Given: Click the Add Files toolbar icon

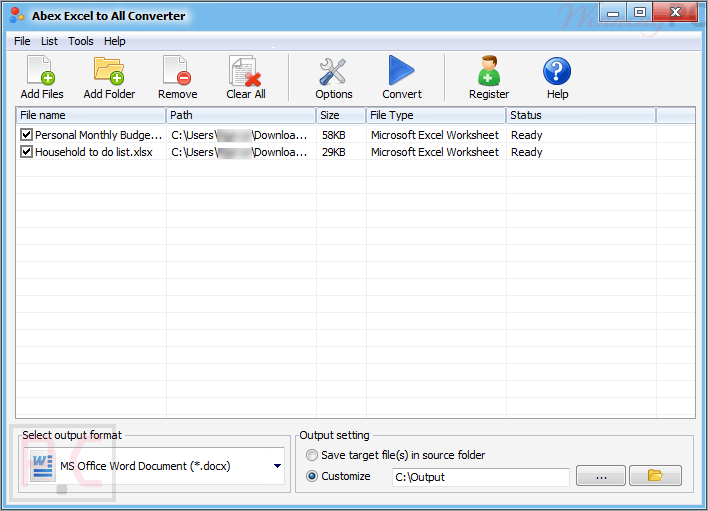Looking at the screenshot, I should (x=42, y=70).
